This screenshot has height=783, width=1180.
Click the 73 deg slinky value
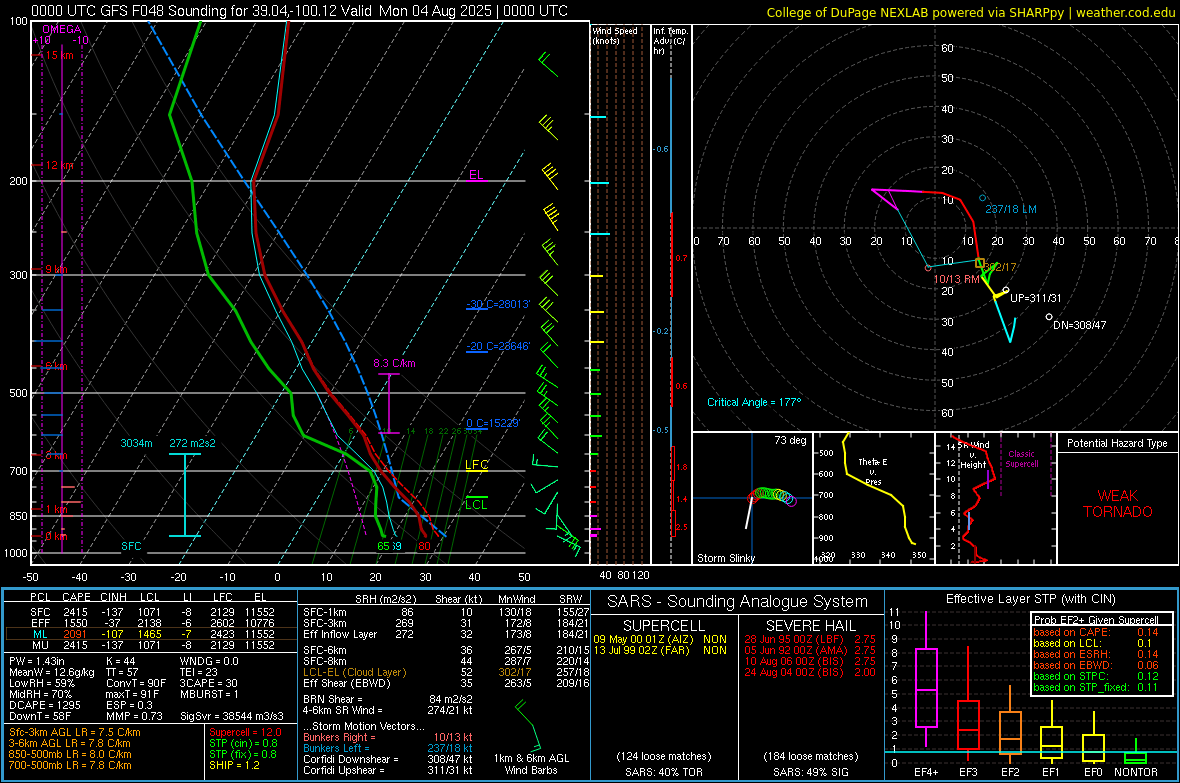790,440
